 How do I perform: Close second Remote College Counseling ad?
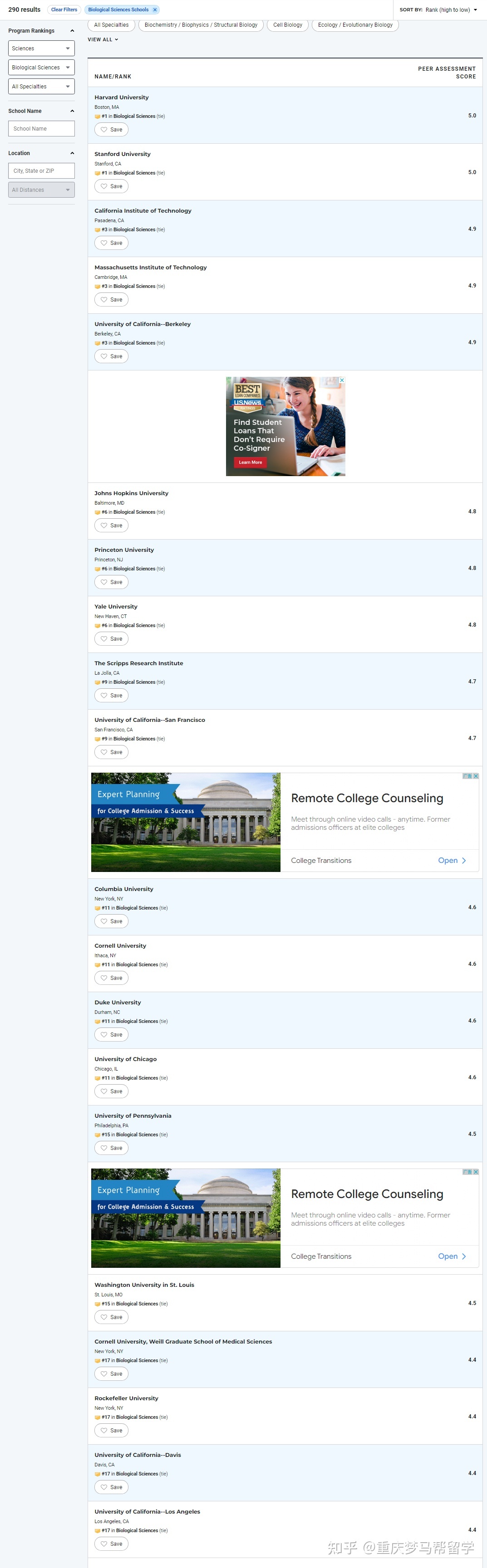pos(475,1172)
